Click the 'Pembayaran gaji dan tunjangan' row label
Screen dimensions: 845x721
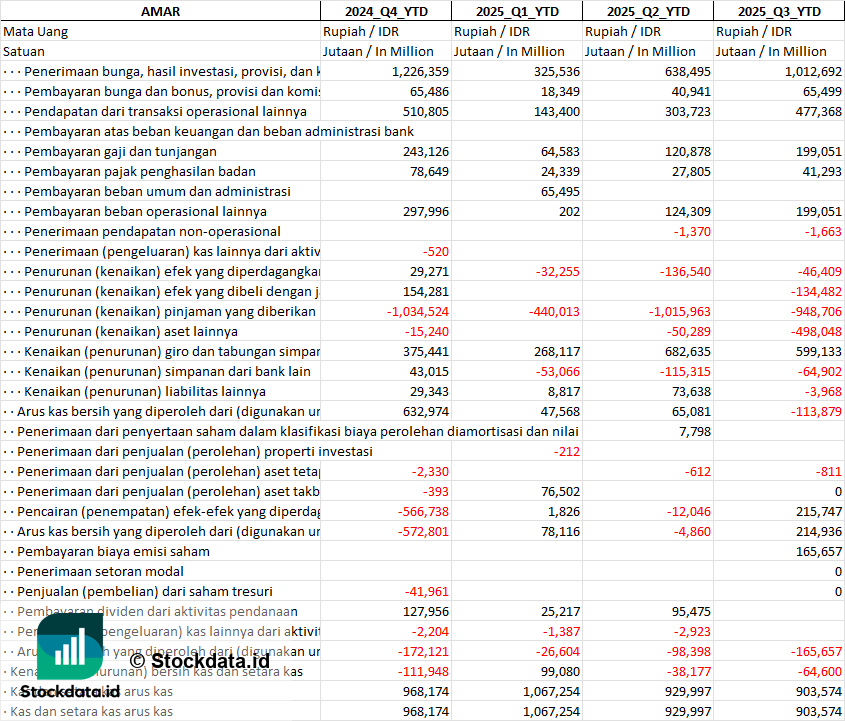(120, 151)
